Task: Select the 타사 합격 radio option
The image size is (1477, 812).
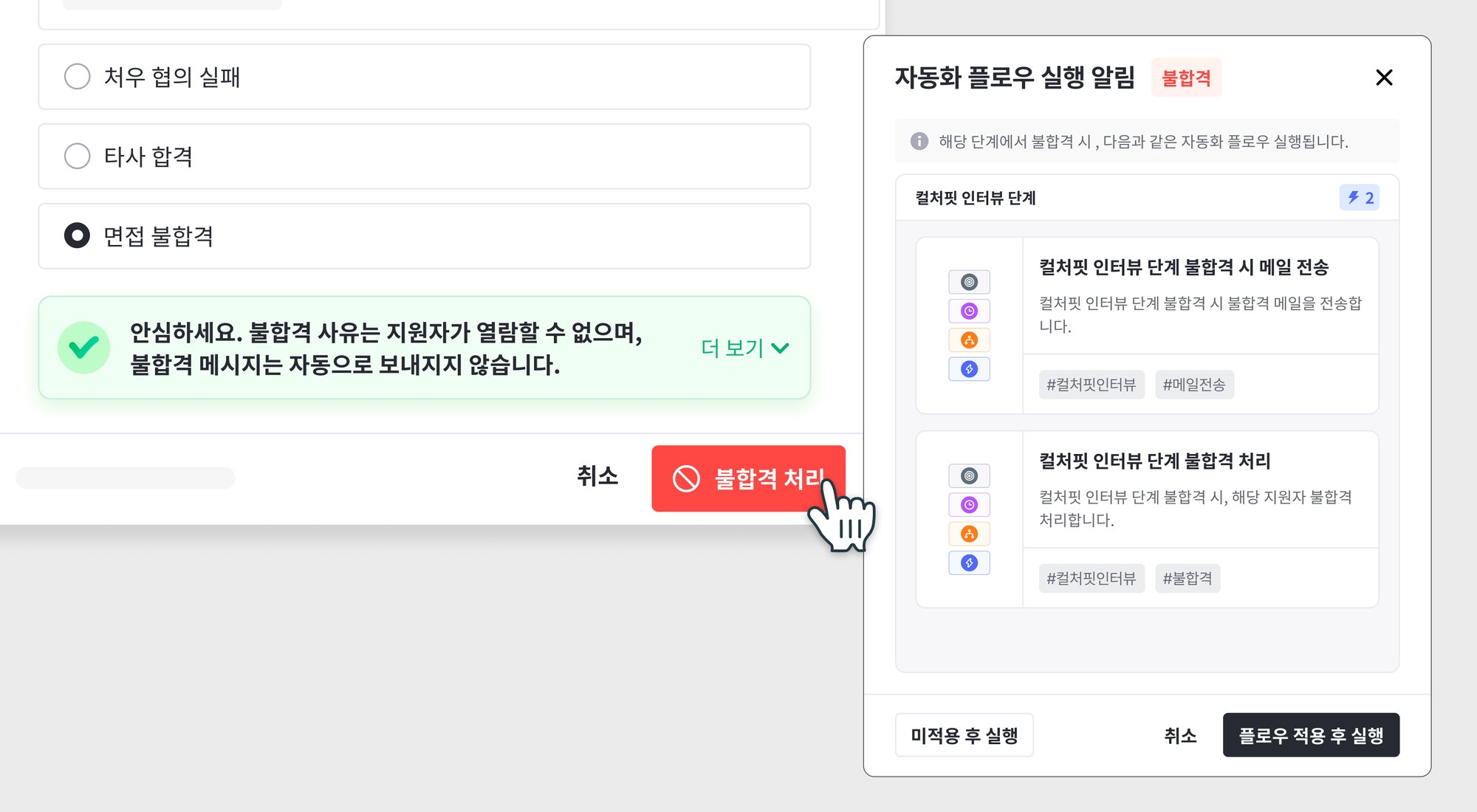Action: click(77, 156)
